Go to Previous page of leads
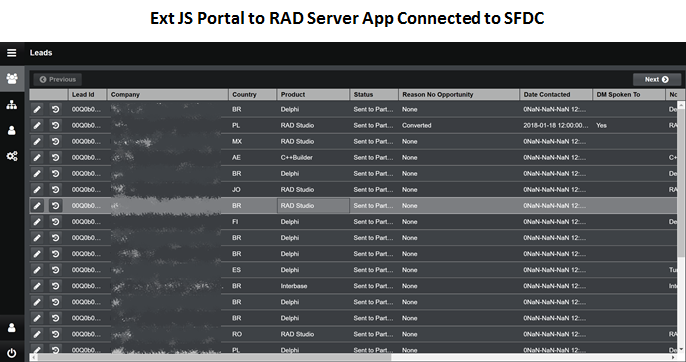This screenshot has height=362, width=686. (x=58, y=79)
